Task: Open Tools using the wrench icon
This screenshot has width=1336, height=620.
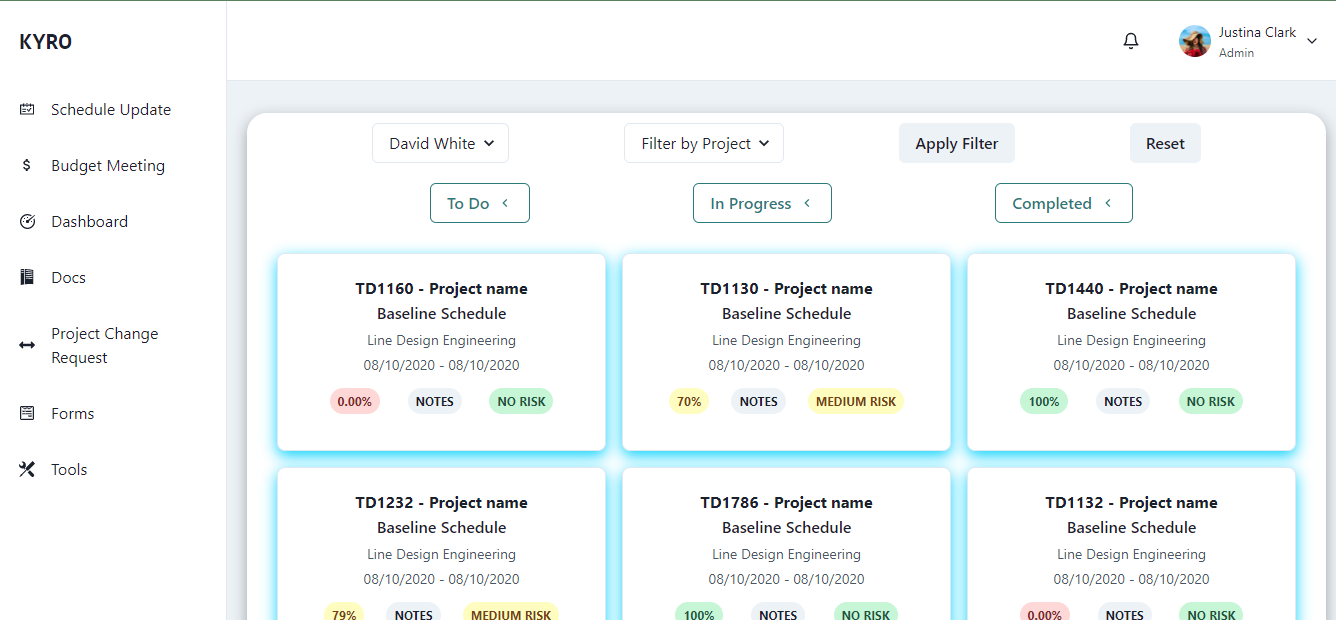Action: coord(28,469)
